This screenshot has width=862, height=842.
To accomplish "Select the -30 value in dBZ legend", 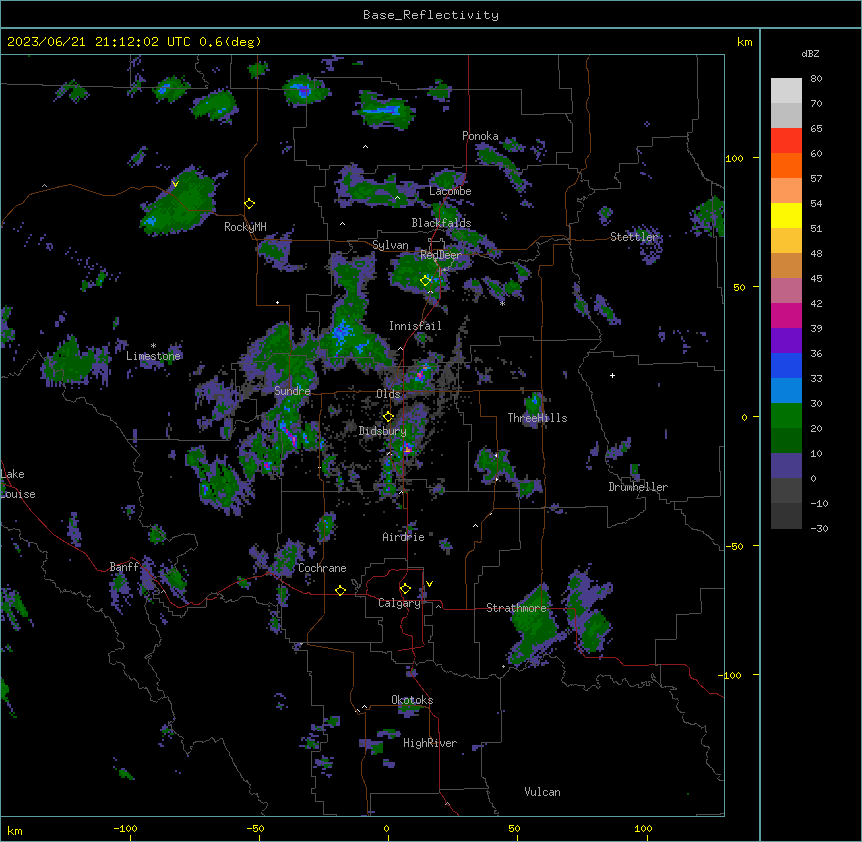I will 819,528.
